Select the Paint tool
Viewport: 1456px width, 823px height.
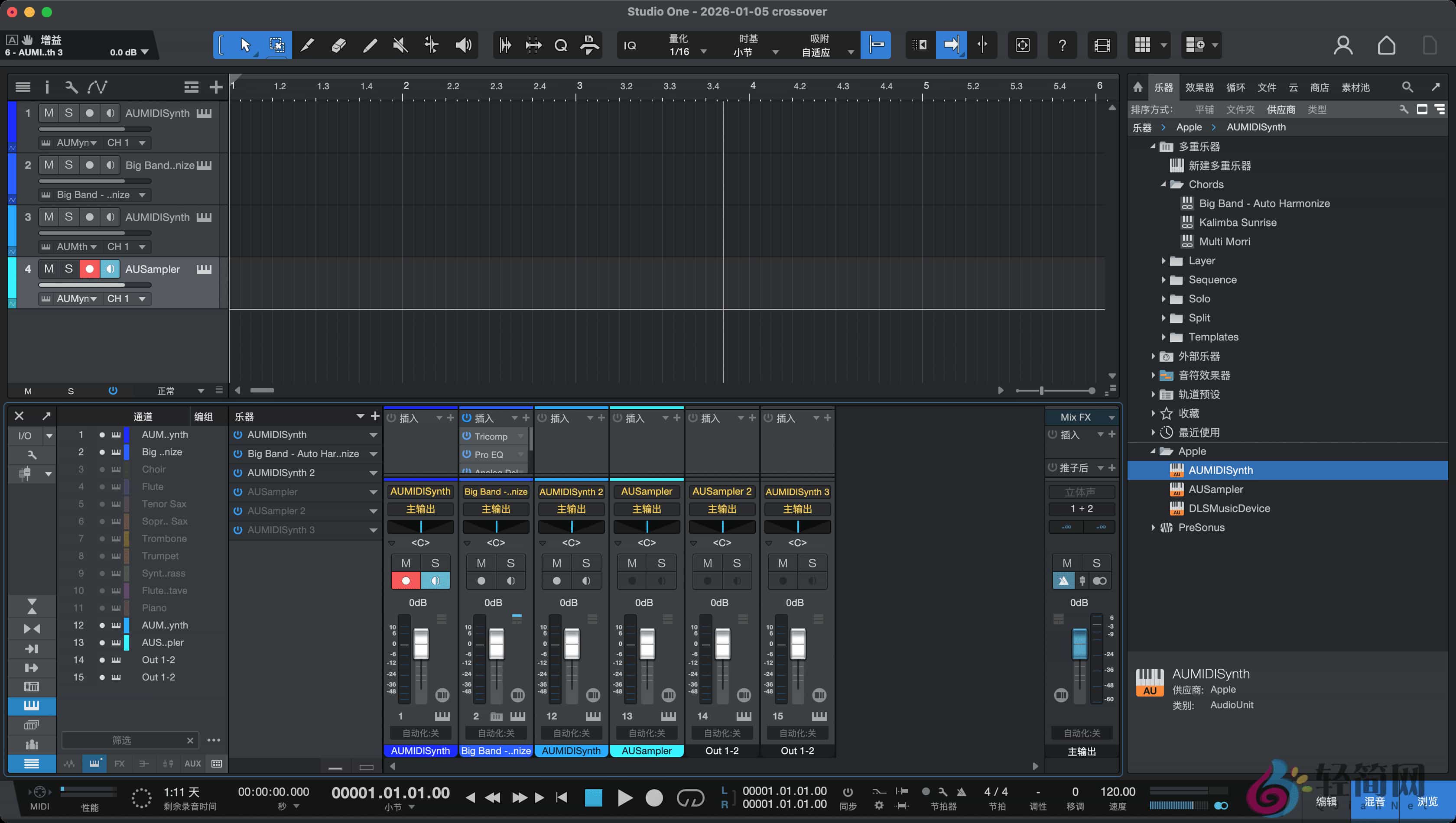pyautogui.click(x=369, y=45)
